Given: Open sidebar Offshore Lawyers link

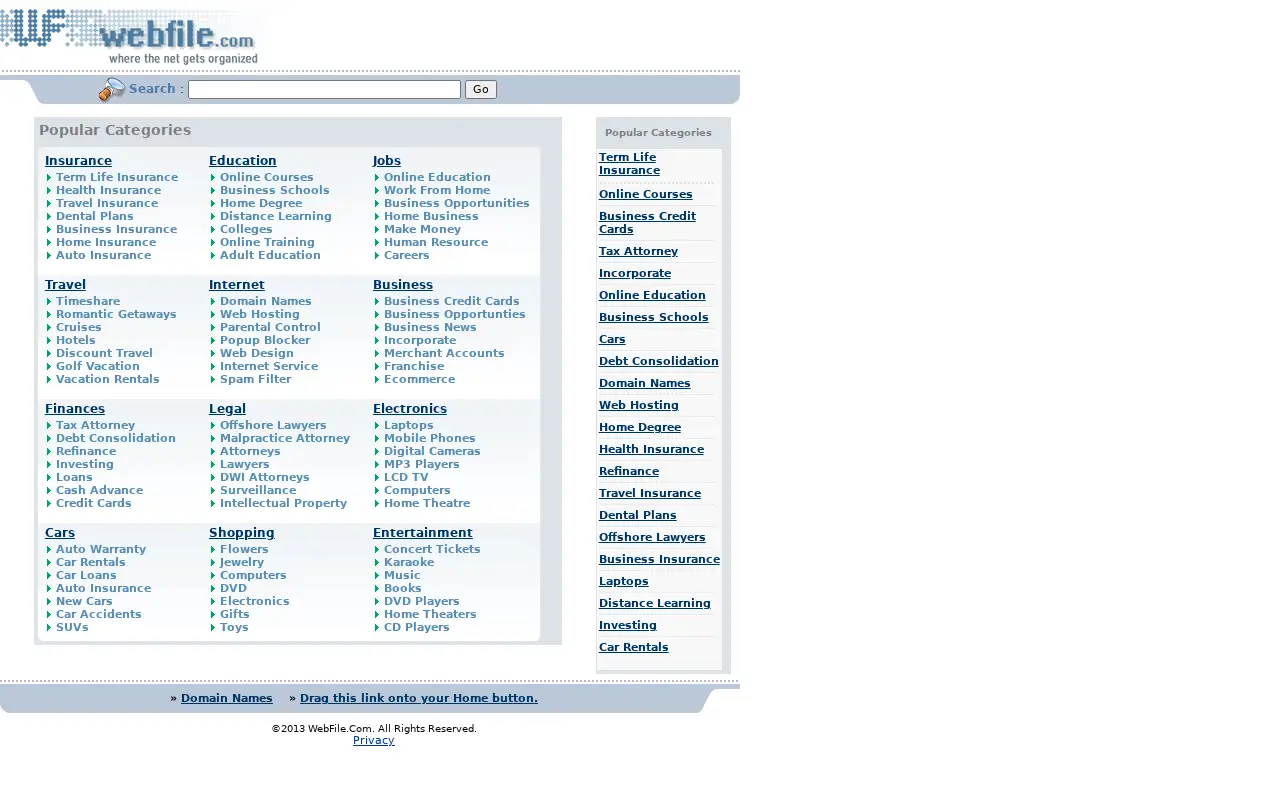Looking at the screenshot, I should coord(652,538).
